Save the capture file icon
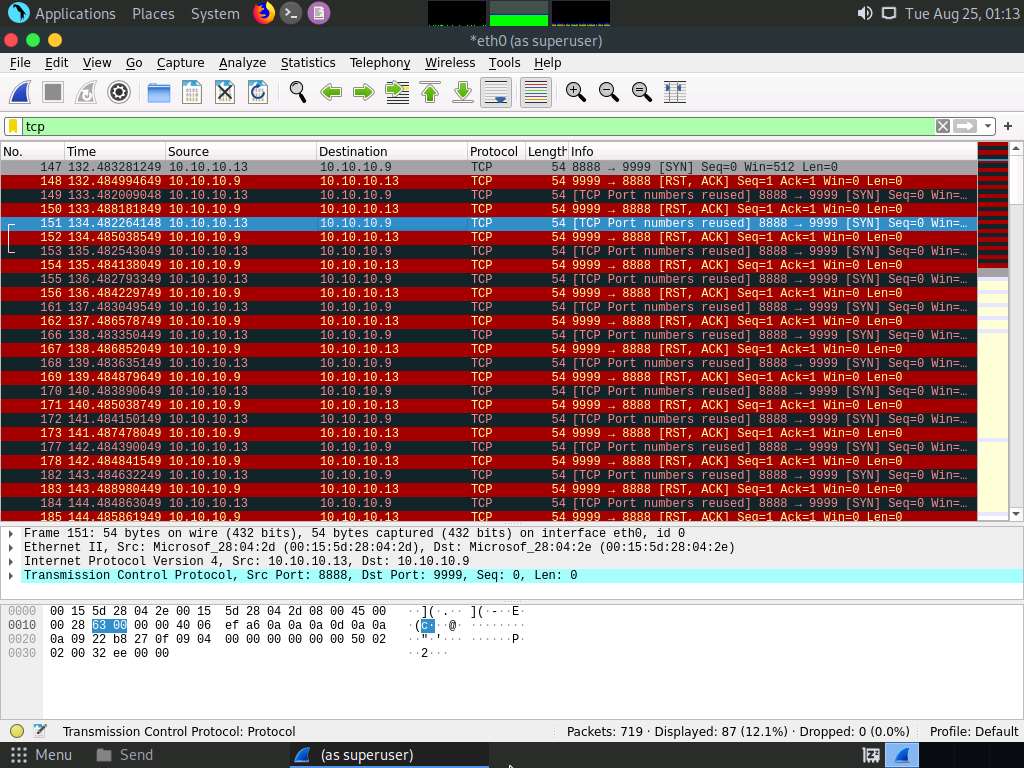Screen dimensions: 1024x768 (x=191, y=92)
